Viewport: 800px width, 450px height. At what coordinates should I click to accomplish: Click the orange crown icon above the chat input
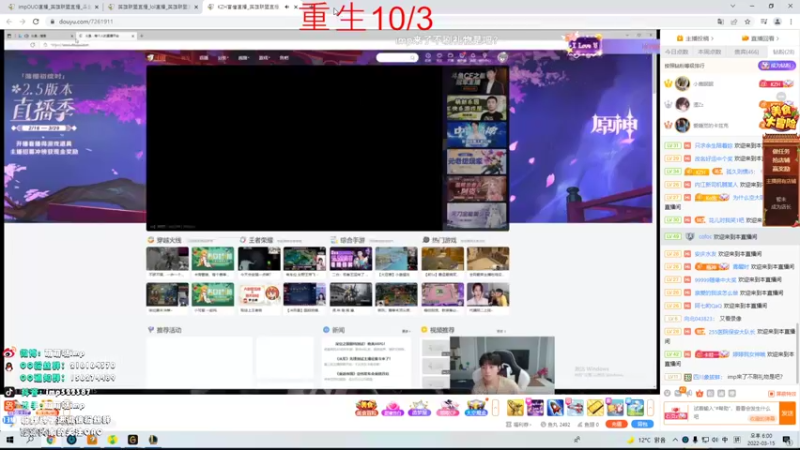point(699,393)
